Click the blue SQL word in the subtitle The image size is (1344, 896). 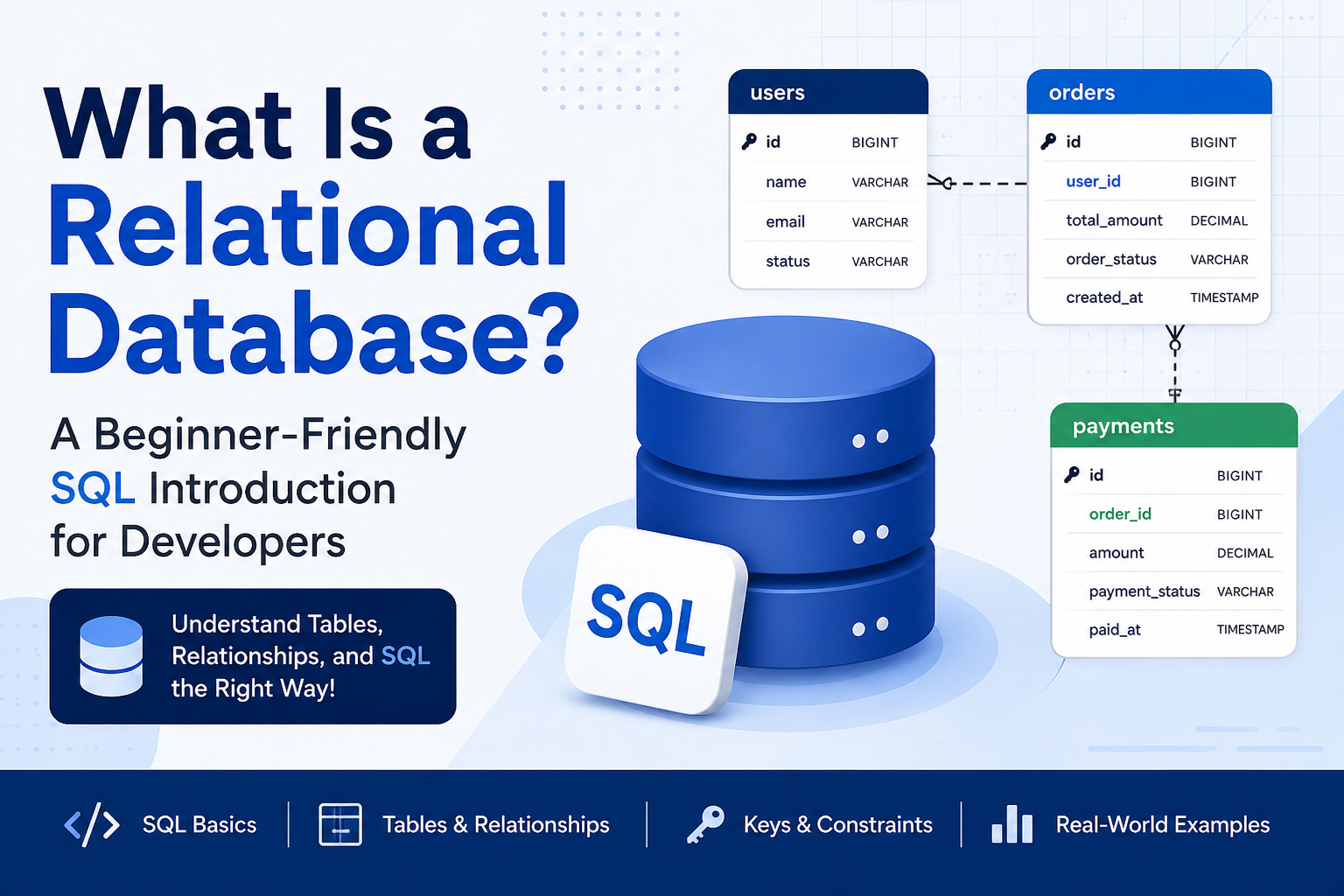(x=93, y=488)
